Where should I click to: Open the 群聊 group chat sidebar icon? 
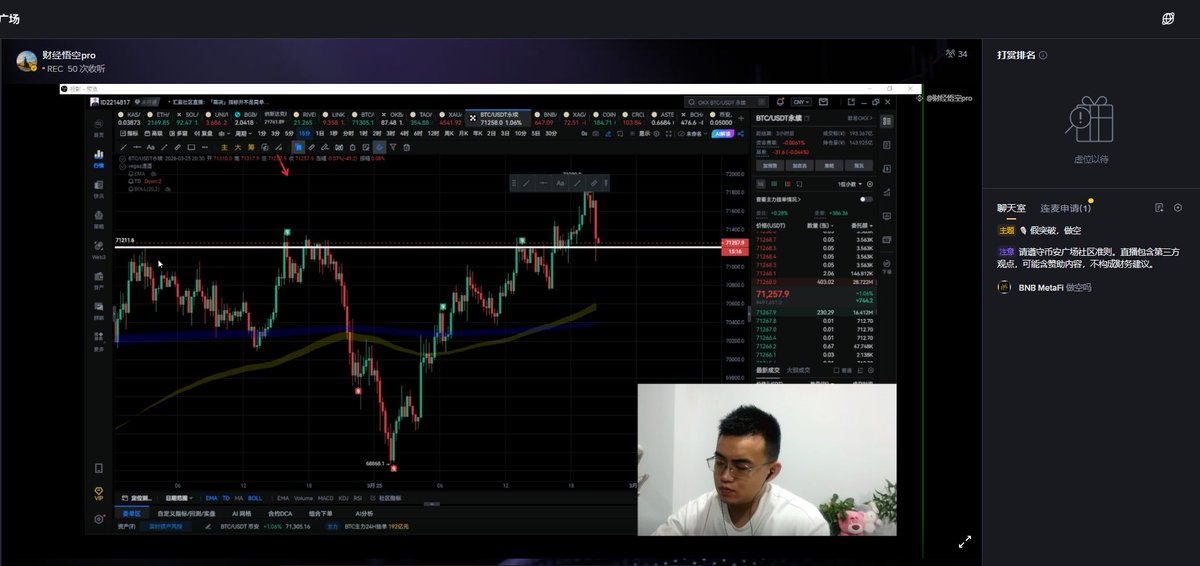pos(99,312)
